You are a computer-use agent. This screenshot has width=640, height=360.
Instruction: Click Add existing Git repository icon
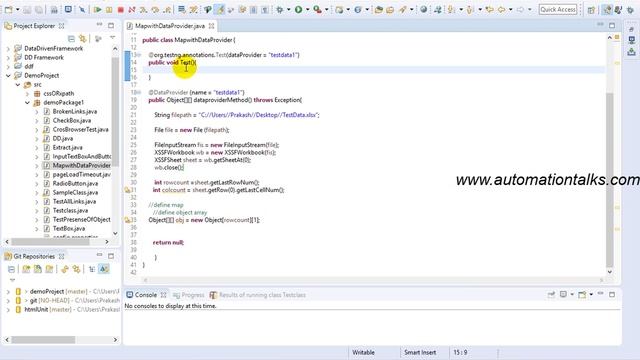(x=26, y=269)
